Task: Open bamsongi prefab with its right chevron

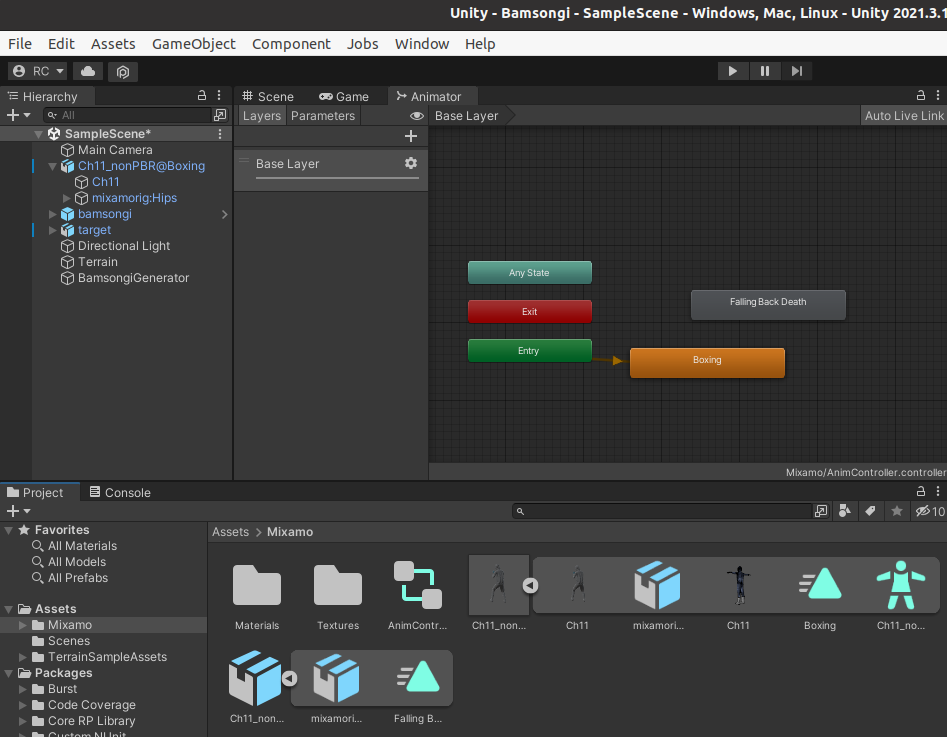Action: (225, 214)
